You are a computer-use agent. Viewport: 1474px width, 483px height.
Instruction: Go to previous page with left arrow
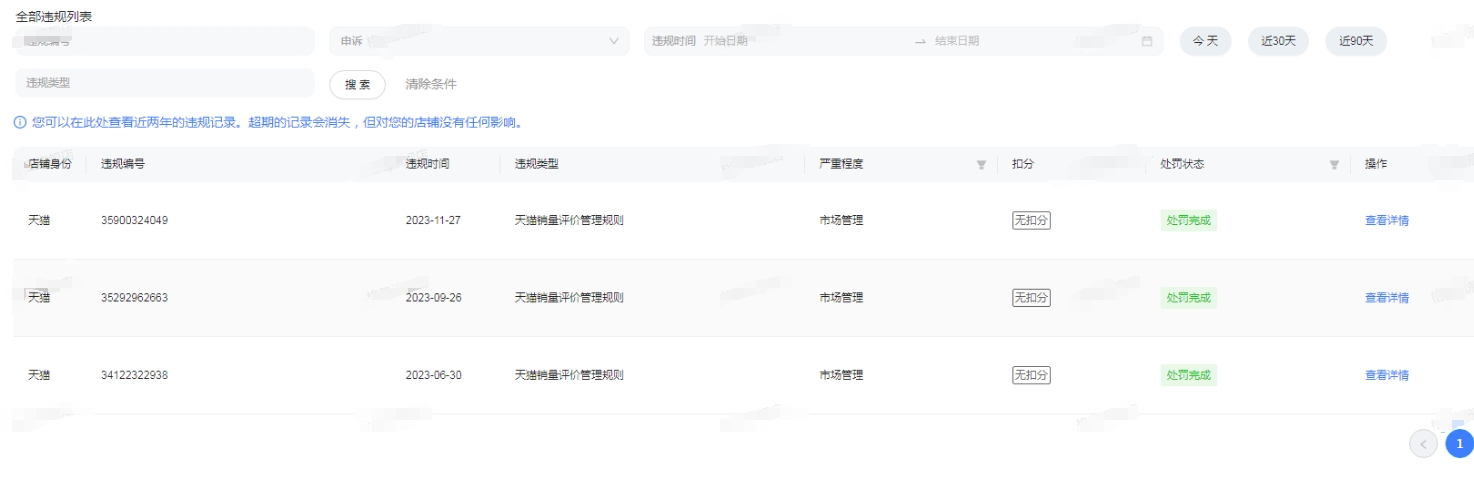coord(1423,443)
